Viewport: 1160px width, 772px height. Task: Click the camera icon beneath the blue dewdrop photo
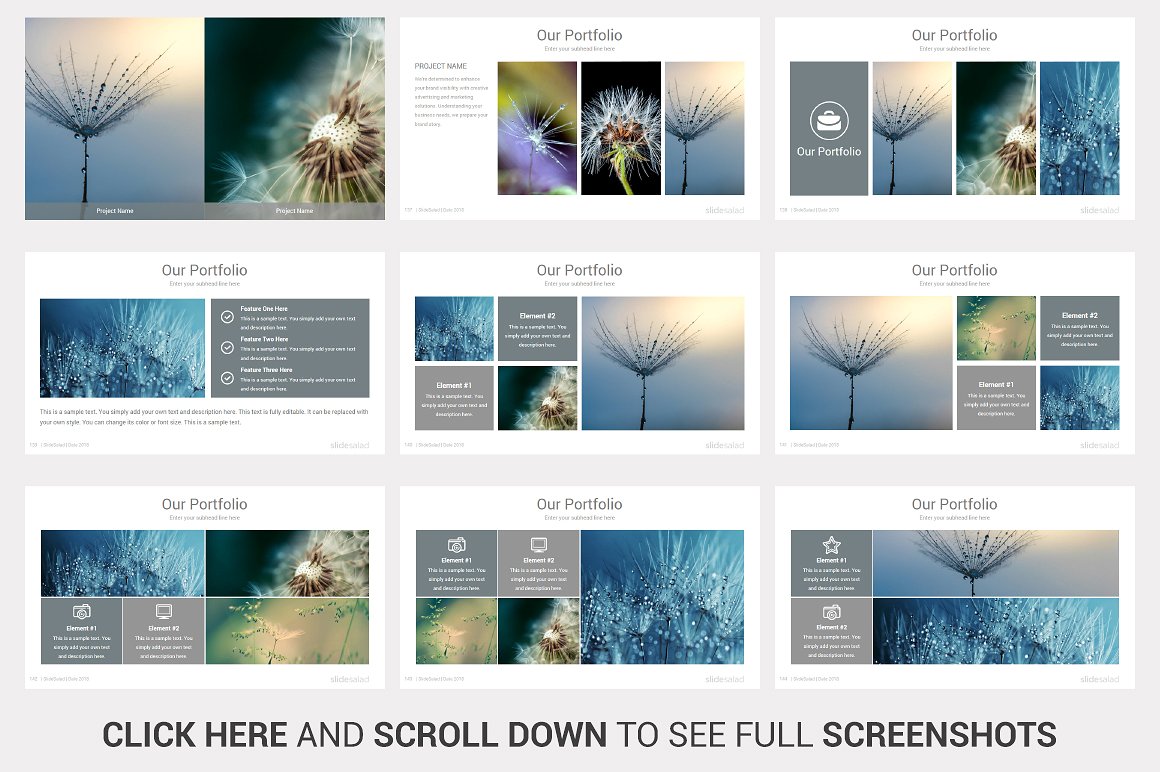tap(82, 611)
